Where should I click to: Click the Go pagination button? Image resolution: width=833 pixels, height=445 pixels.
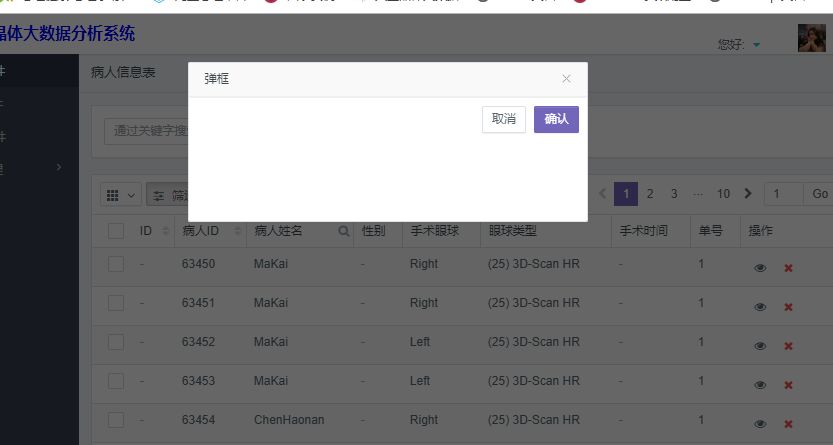click(819, 194)
